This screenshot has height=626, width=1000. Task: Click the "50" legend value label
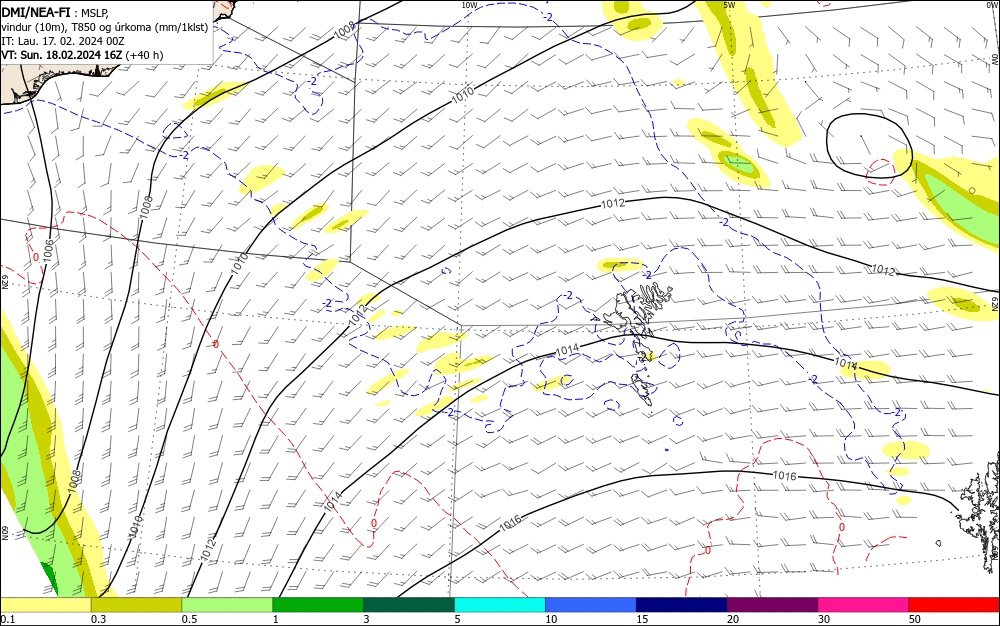915,620
